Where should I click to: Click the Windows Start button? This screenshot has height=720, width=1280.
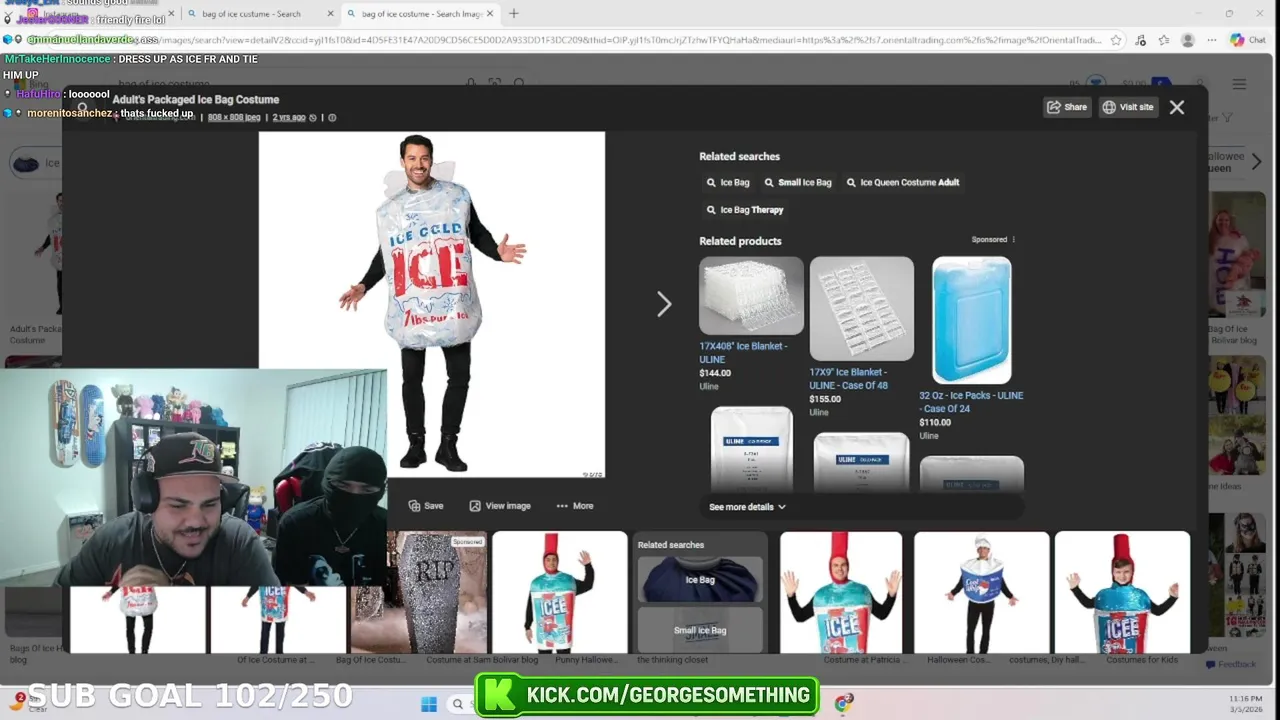point(429,704)
